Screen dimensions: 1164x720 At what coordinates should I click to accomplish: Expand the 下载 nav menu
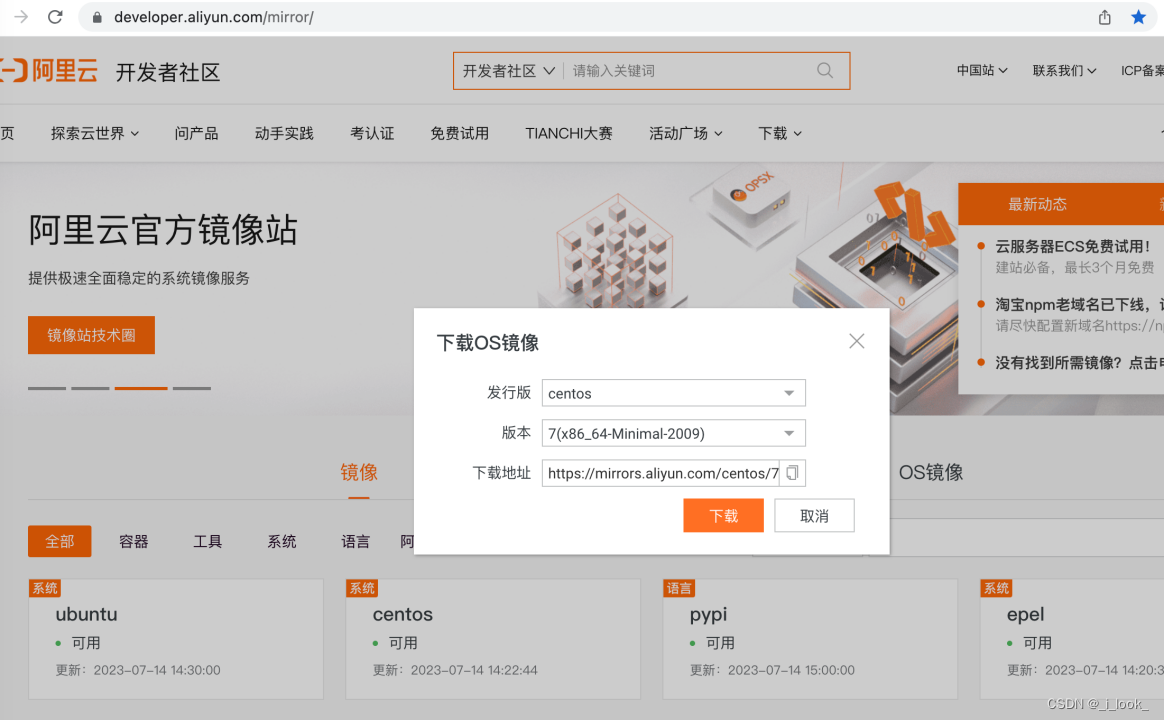779,133
